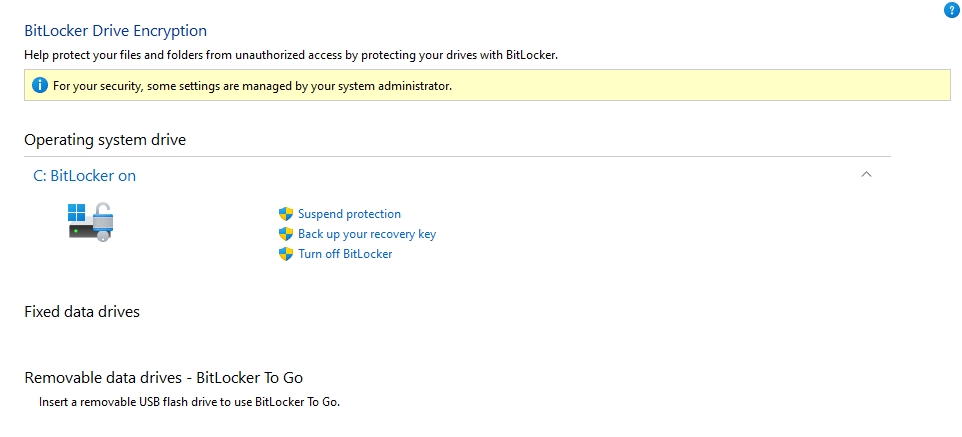This screenshot has height=437, width=962.
Task: Click the system administrator notice text
Action: tap(252, 86)
